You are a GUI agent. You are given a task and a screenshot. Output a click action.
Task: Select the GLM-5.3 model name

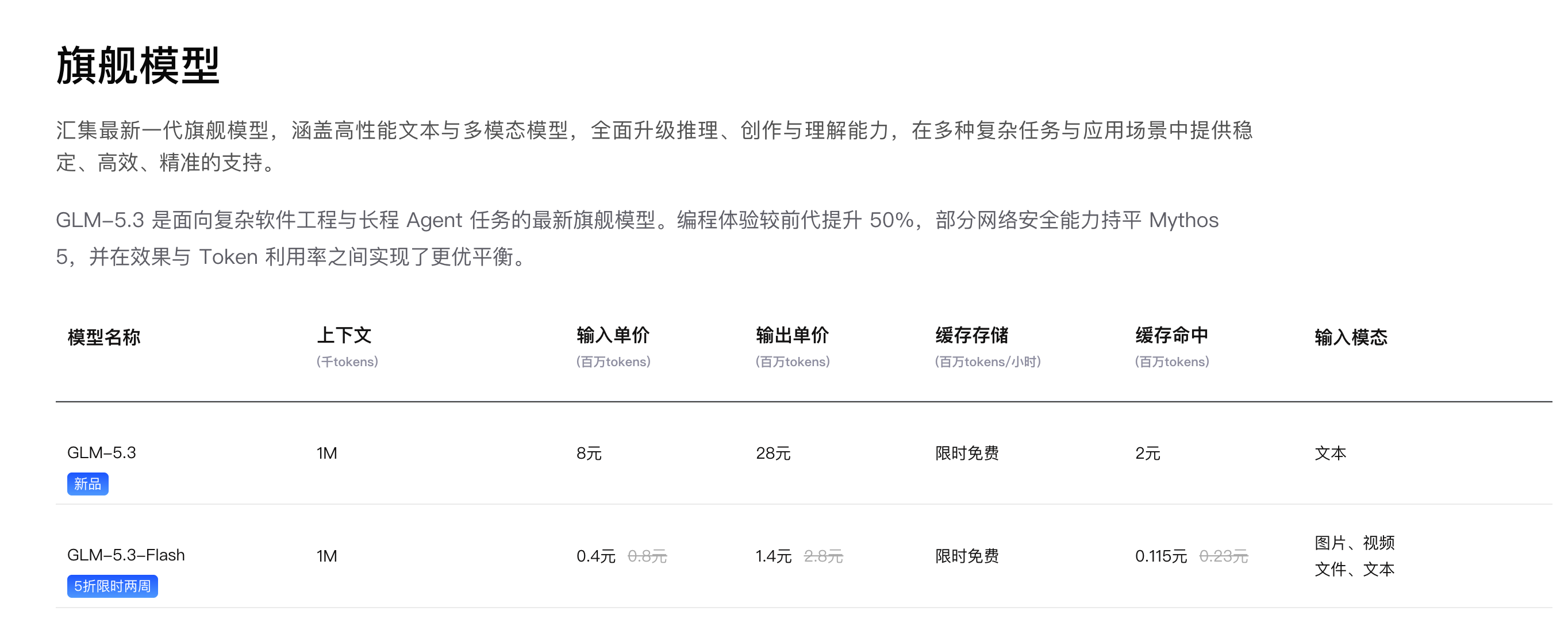tap(102, 453)
